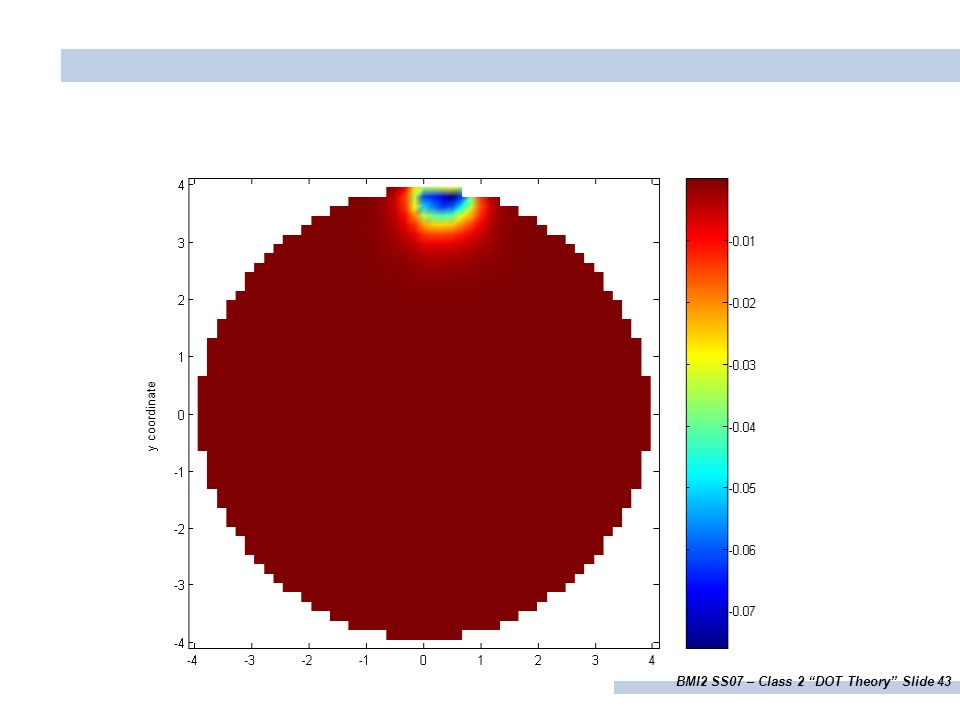Click the y-axis tick label 2
This screenshot has height=720, width=960.
click(x=181, y=300)
